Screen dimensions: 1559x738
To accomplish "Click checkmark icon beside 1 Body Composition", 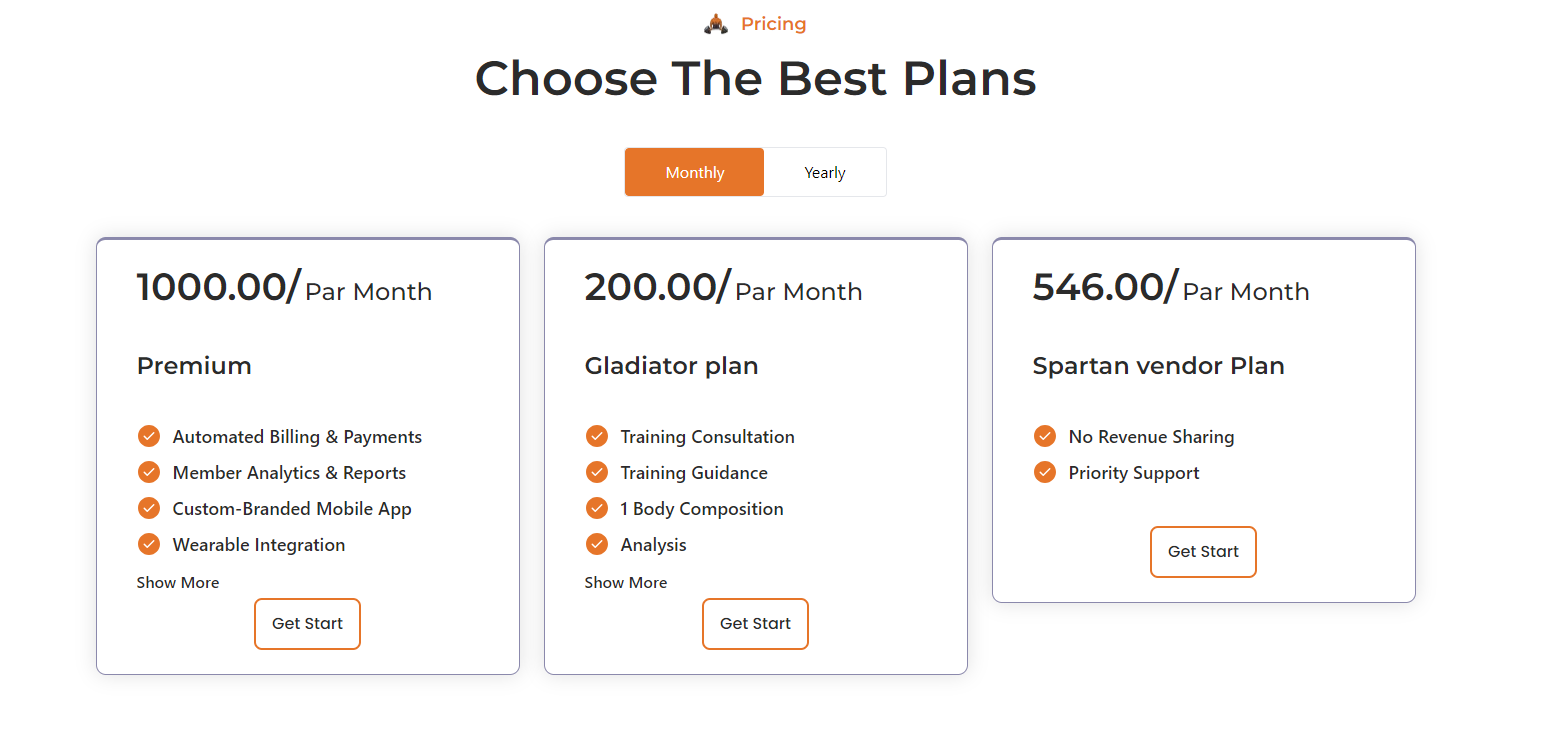I will click(x=597, y=509).
